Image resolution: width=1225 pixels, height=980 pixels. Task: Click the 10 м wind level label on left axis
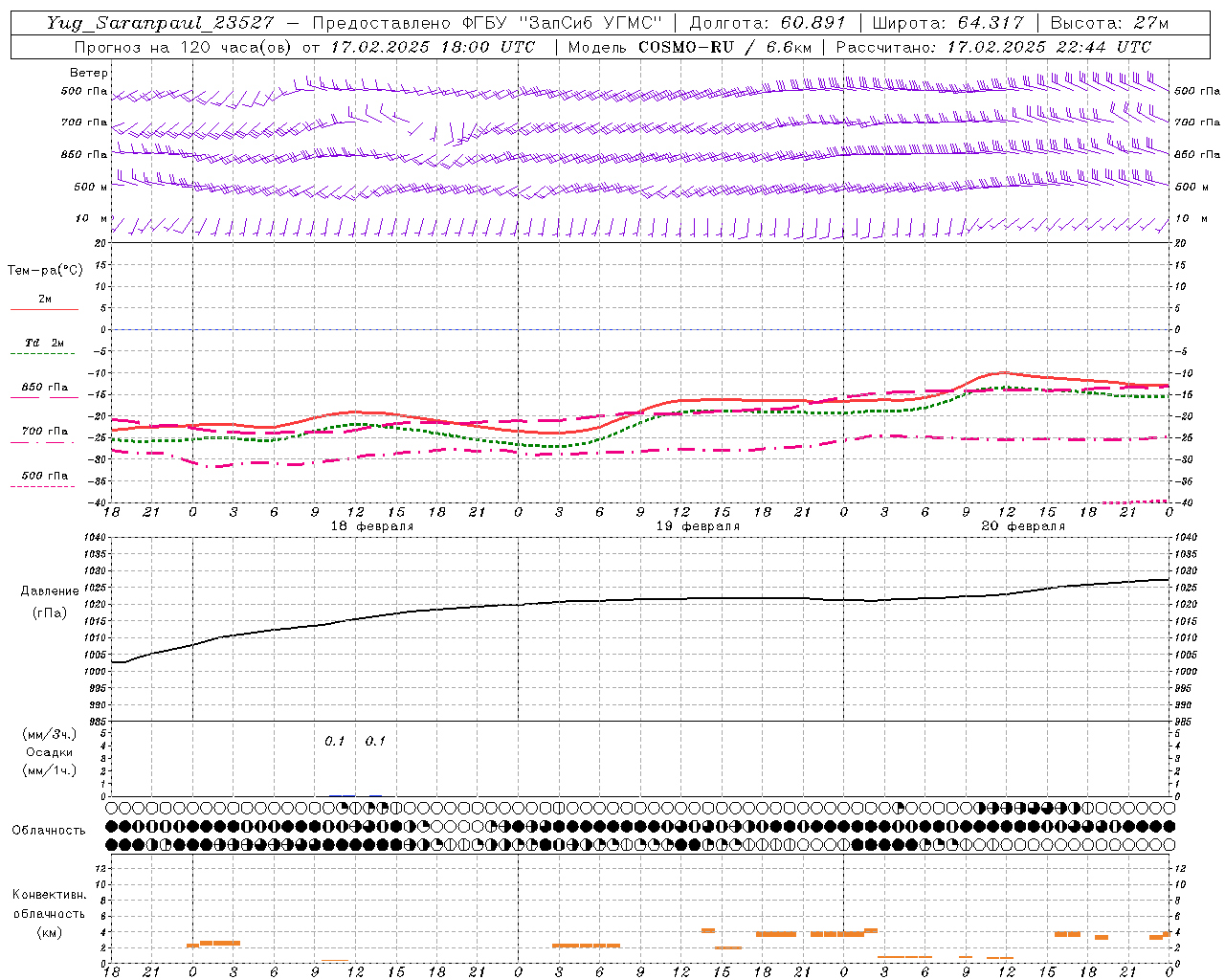[x=91, y=219]
